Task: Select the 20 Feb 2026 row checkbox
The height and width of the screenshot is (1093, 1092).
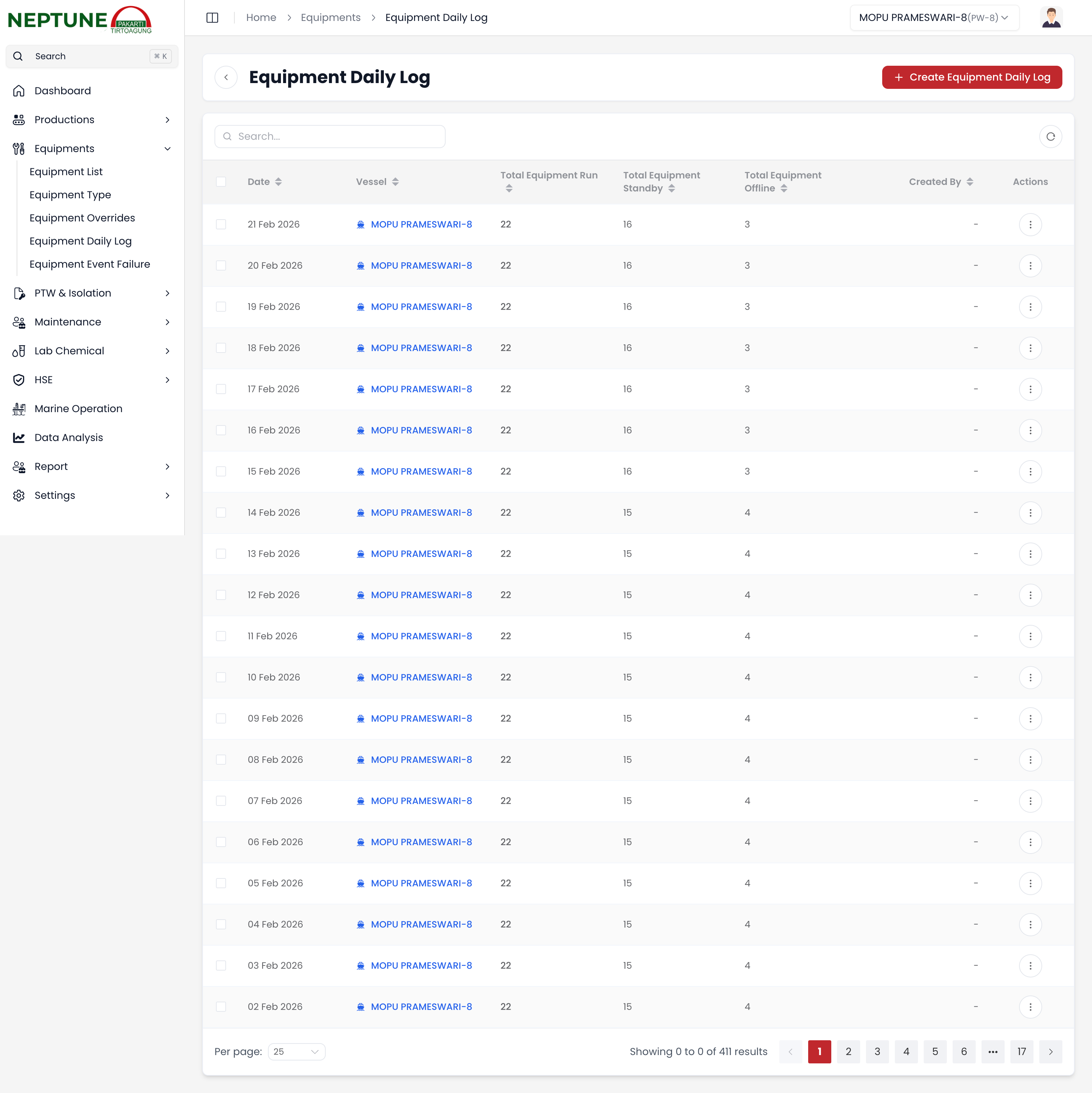Action: (x=221, y=266)
